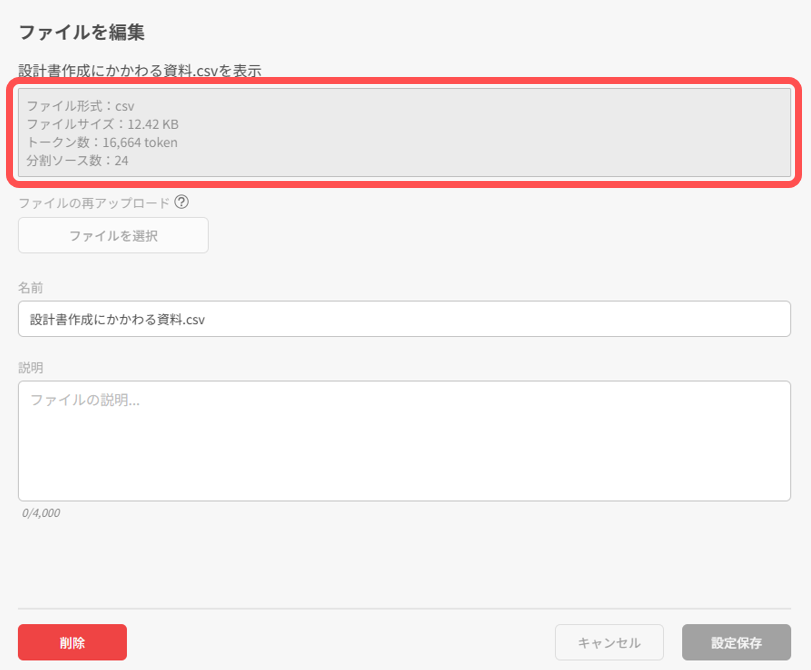Image resolution: width=811 pixels, height=670 pixels.
Task: Save changes with the 設定保存 button
Action: [x=736, y=643]
